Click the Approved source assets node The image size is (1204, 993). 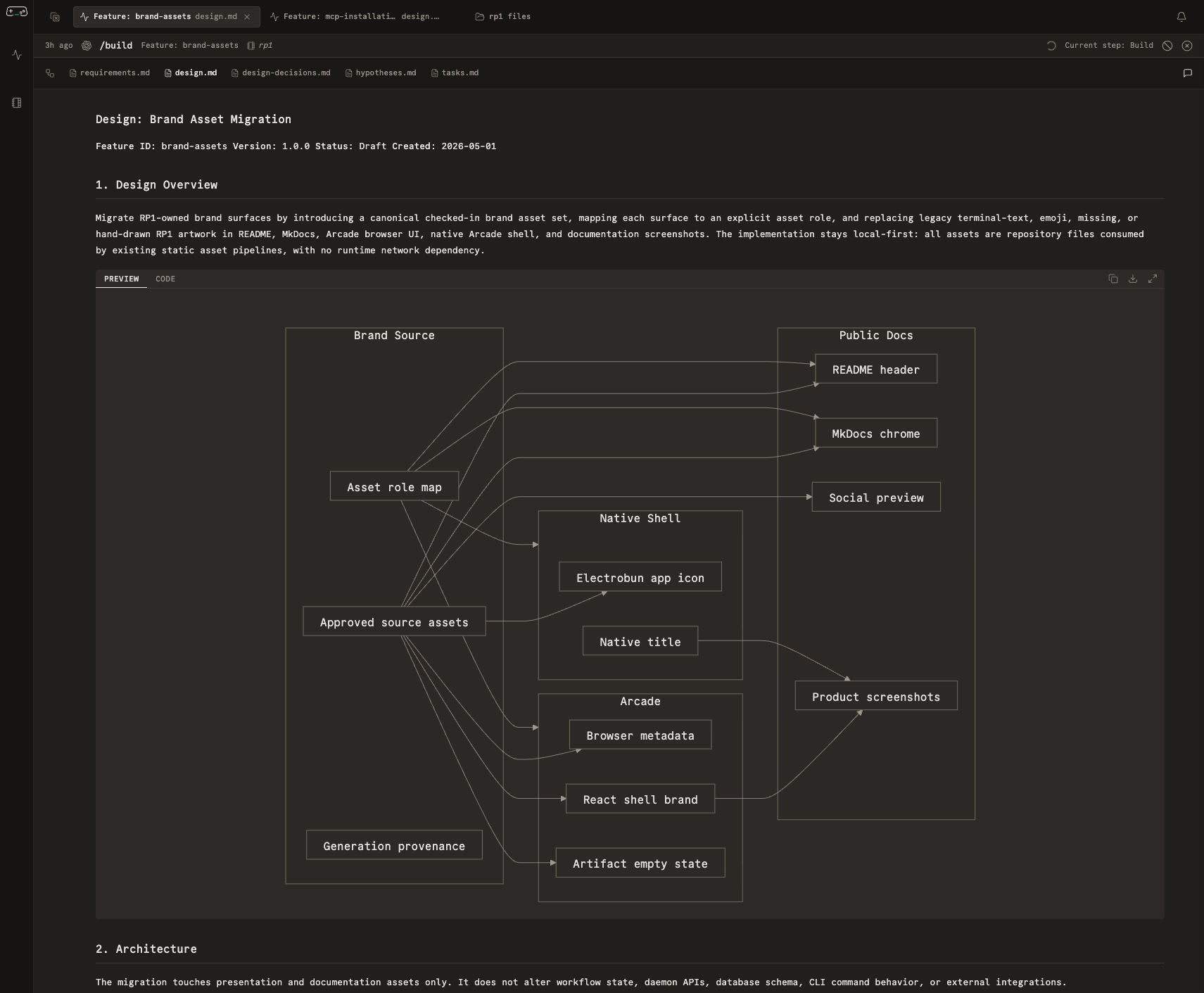tap(394, 622)
